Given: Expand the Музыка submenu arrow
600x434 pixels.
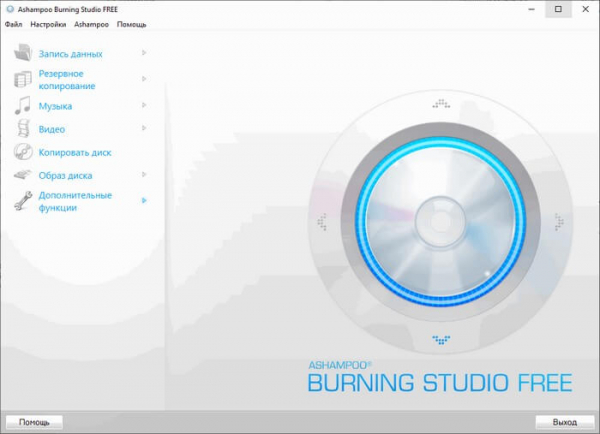Looking at the screenshot, I should [x=144, y=105].
